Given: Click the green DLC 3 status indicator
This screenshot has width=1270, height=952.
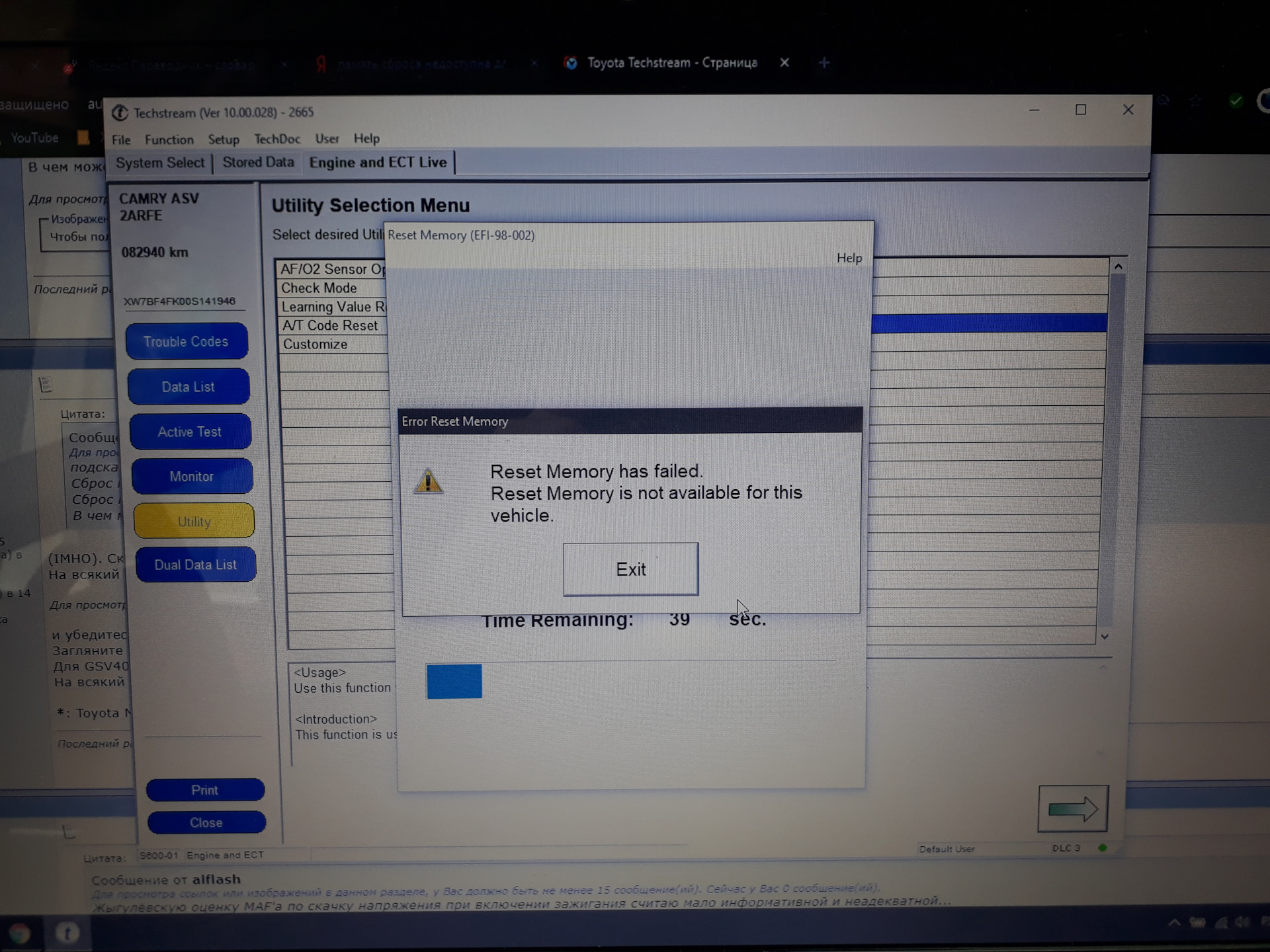Looking at the screenshot, I should (x=1102, y=848).
